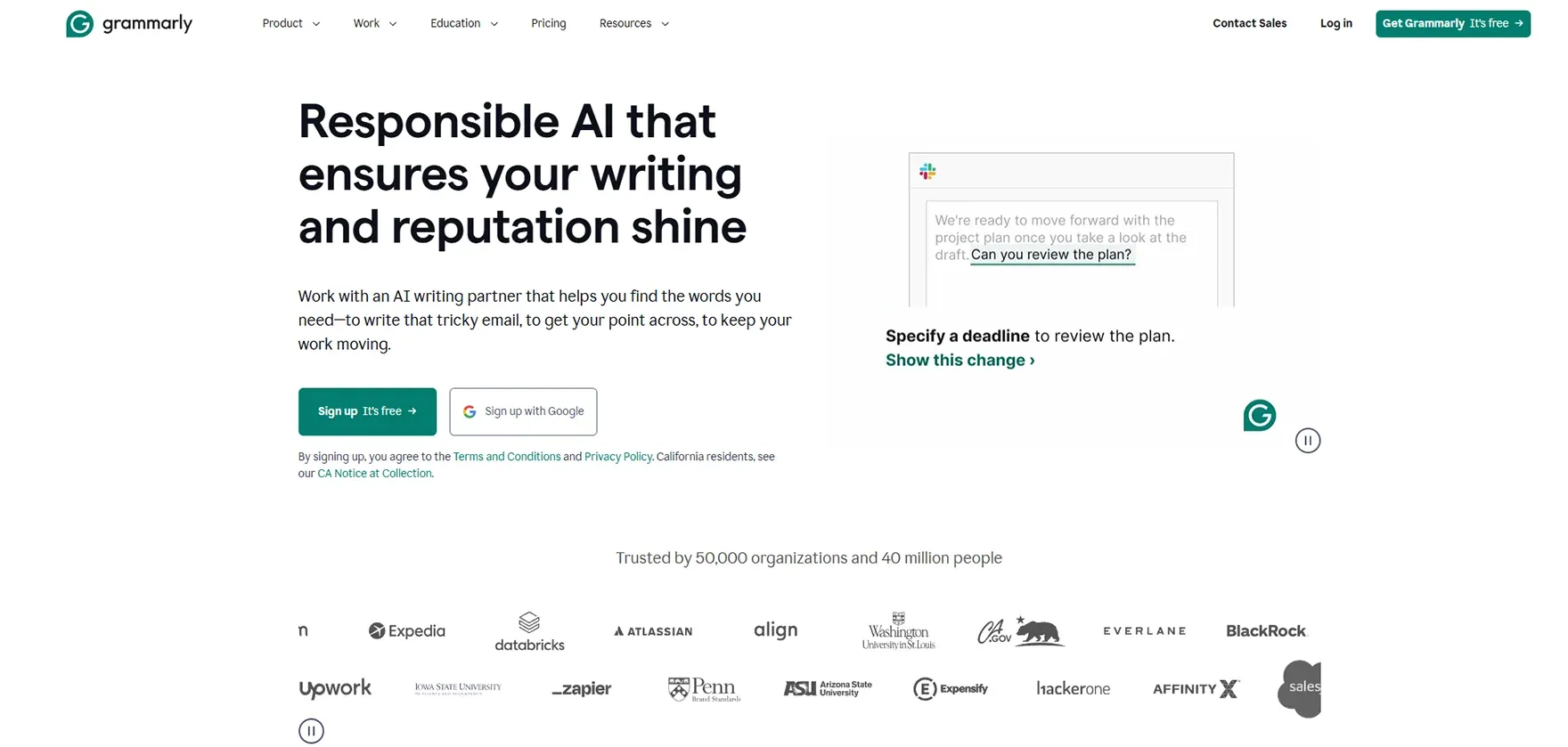This screenshot has height=747, width=1568.
Task: Click the Expedia logo
Action: pyautogui.click(x=406, y=631)
